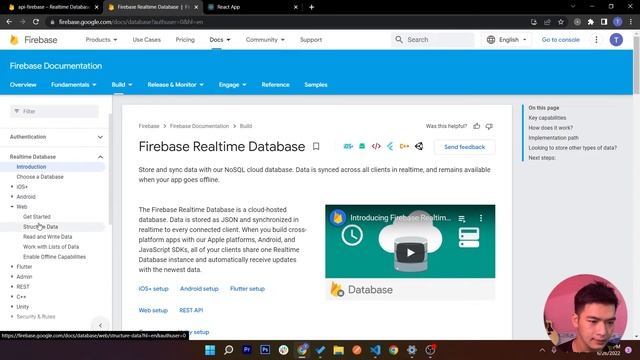Open the Samples docs tab

(316, 84)
